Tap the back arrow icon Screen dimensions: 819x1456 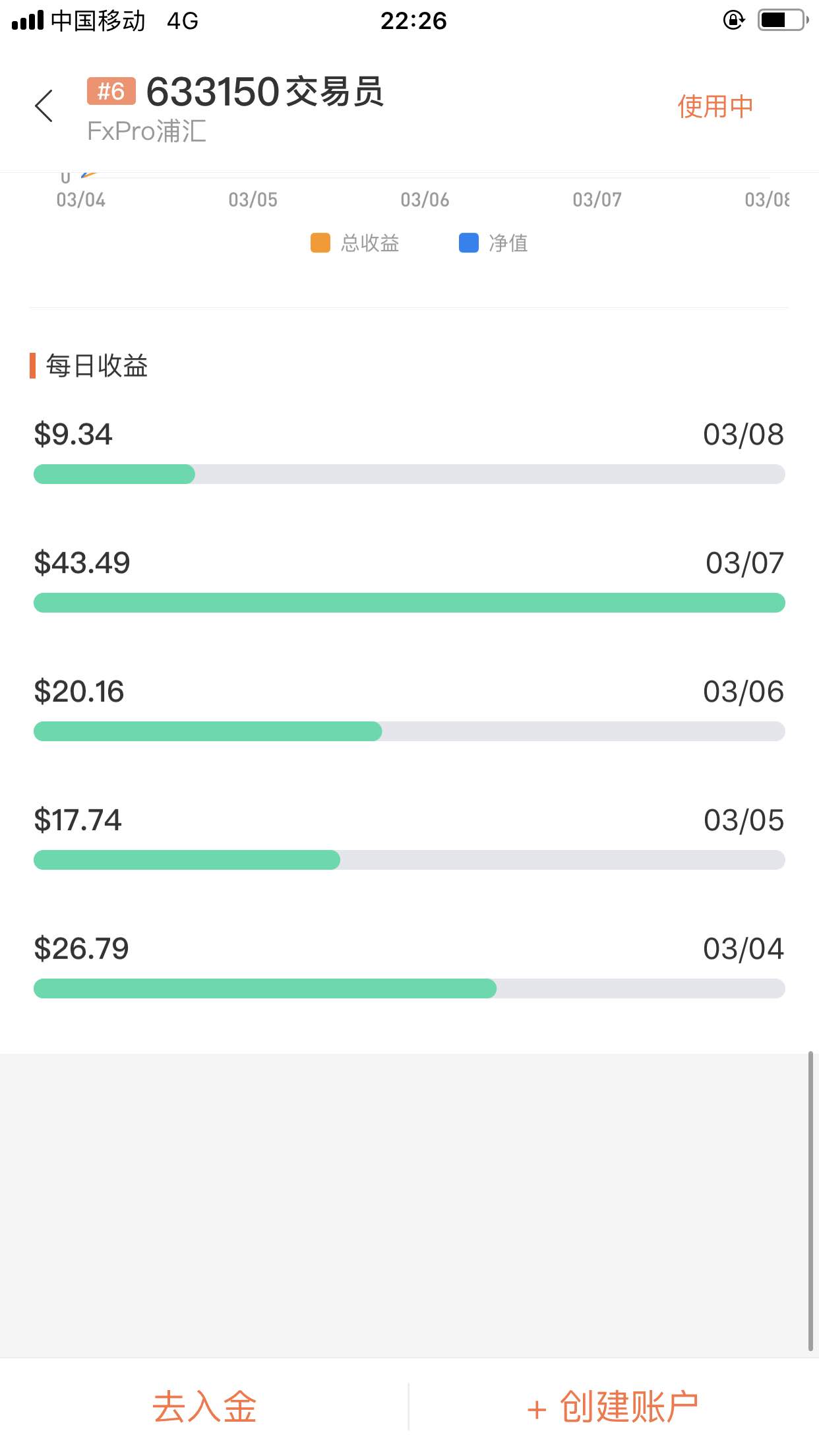[x=44, y=106]
